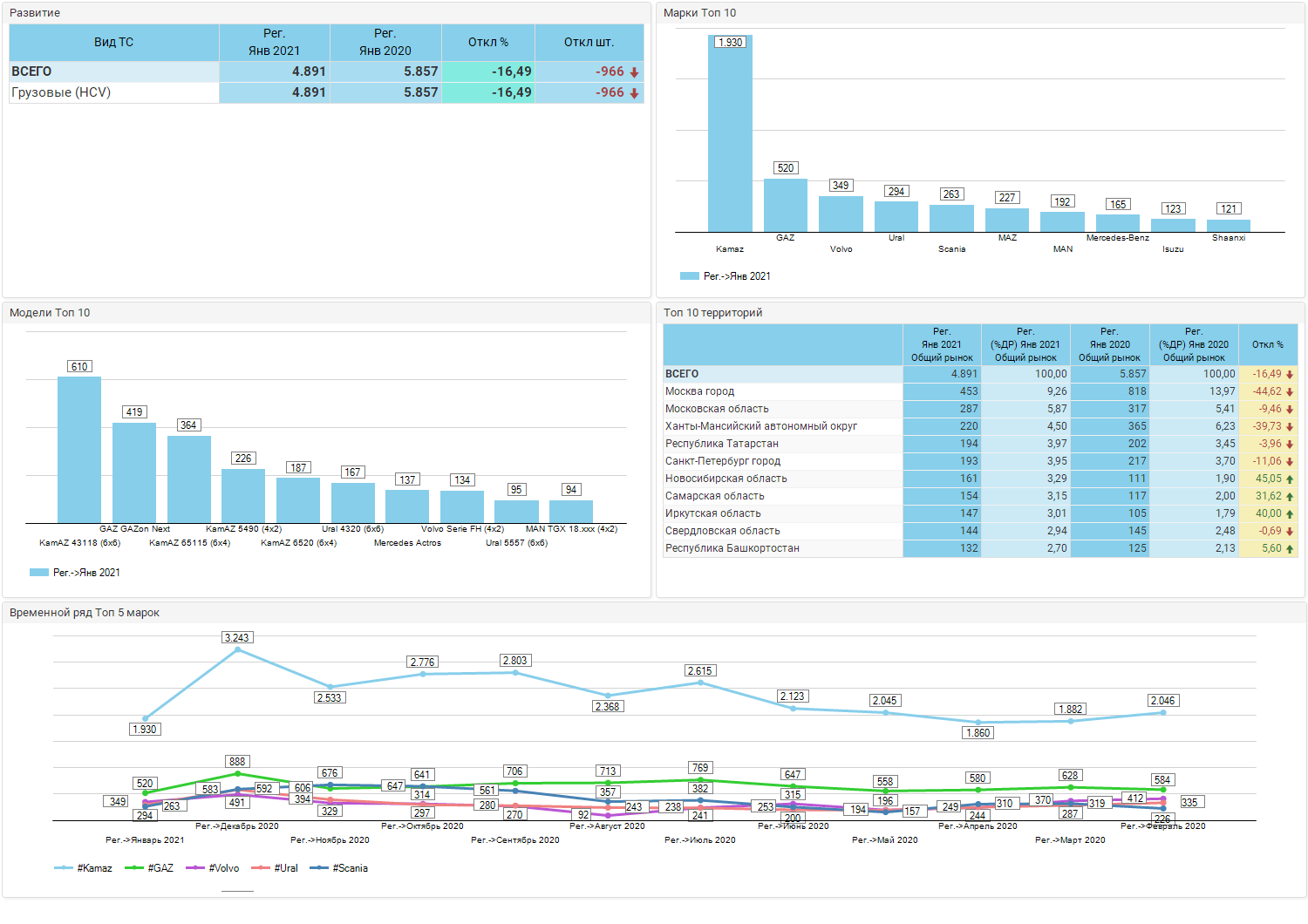Click the 3.243 data point on Kamaz line
The image size is (1308, 924).
click(237, 649)
